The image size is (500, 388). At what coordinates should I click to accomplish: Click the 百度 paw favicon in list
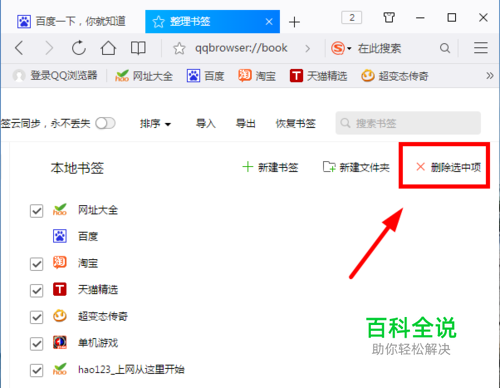(x=60, y=236)
